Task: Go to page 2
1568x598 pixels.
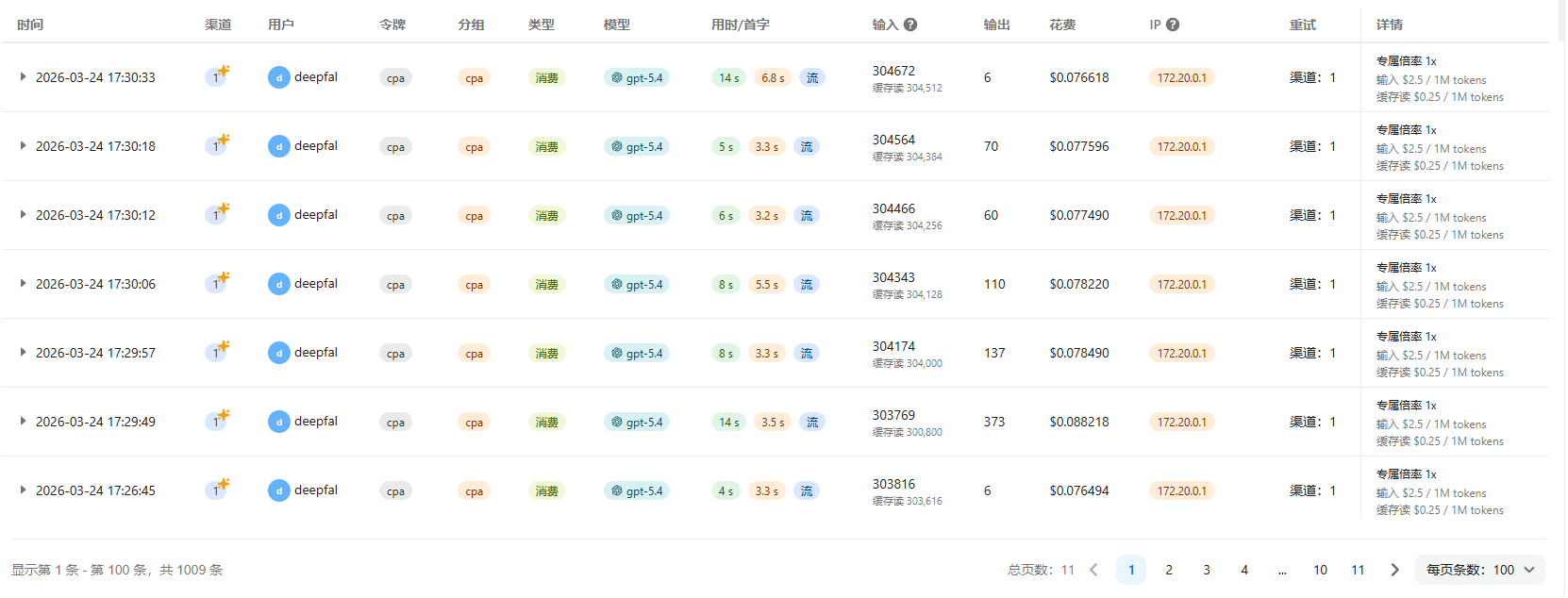Action: pyautogui.click(x=1169, y=570)
